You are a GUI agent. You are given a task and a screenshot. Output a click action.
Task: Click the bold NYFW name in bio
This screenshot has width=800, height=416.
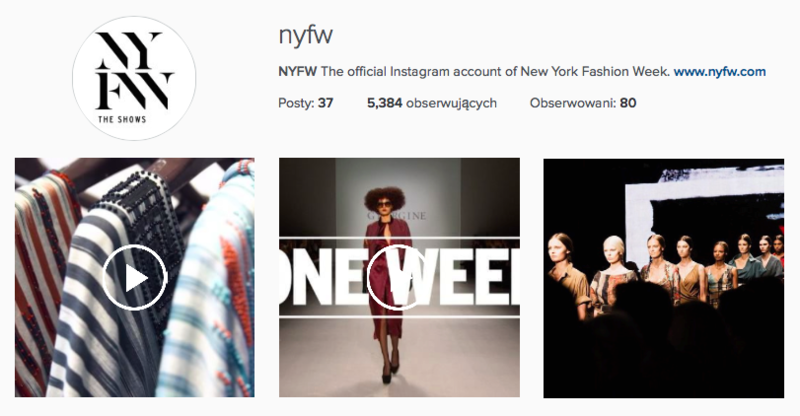pyautogui.click(x=297, y=71)
